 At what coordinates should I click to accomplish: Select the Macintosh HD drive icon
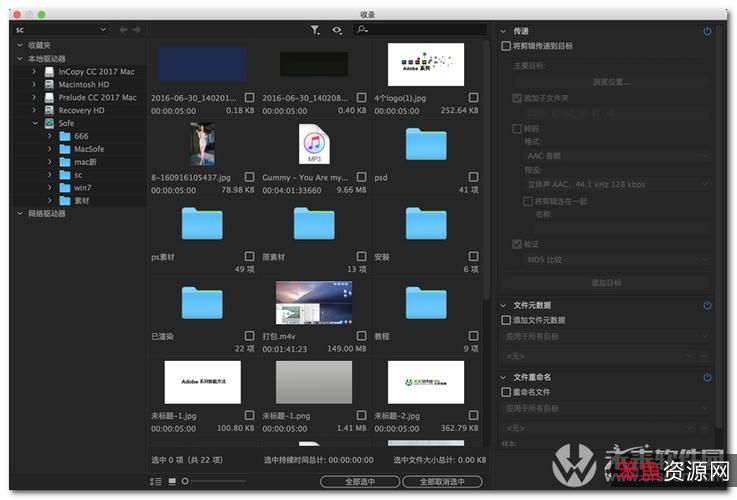(49, 85)
